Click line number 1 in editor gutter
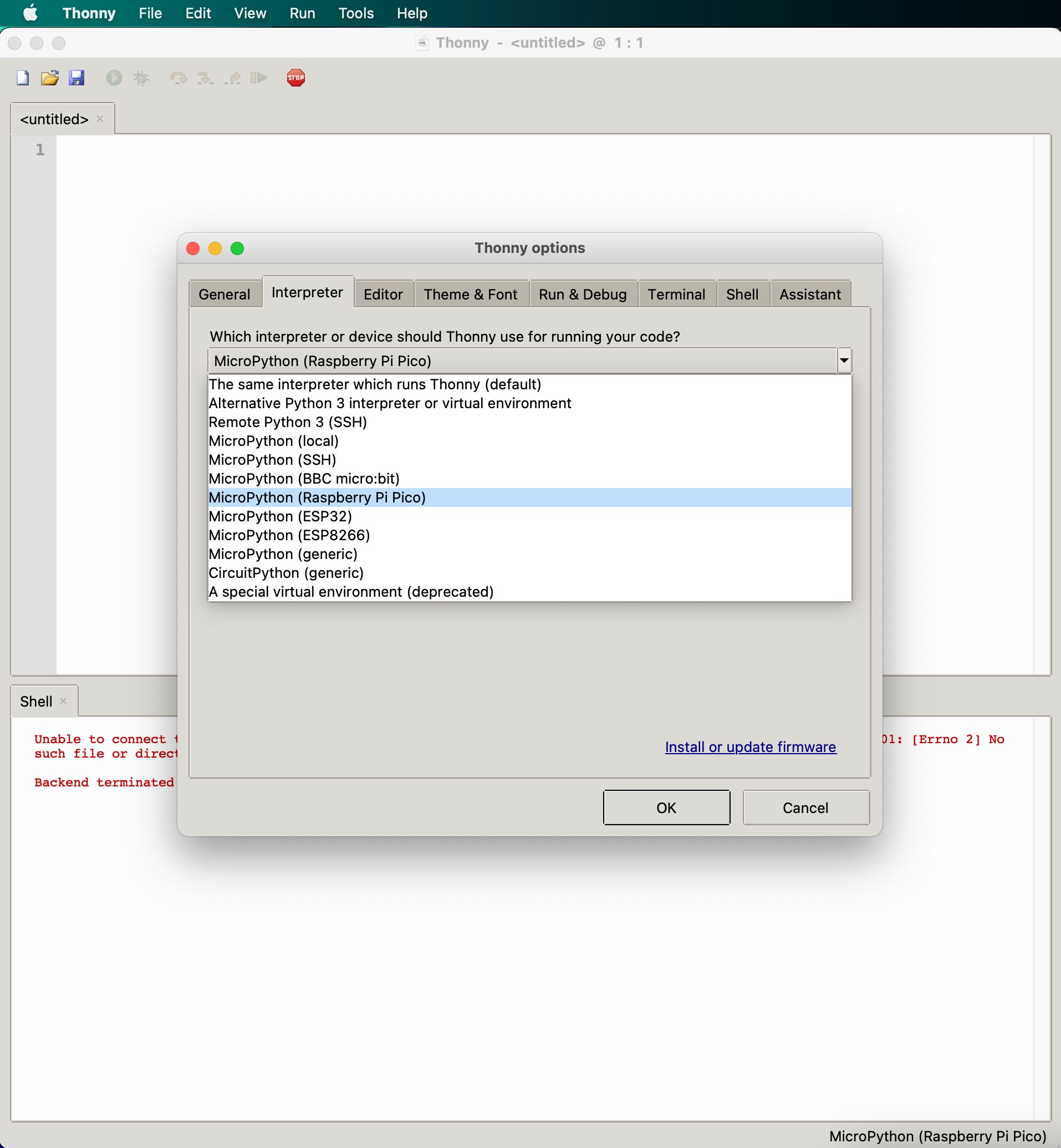 pos(39,150)
